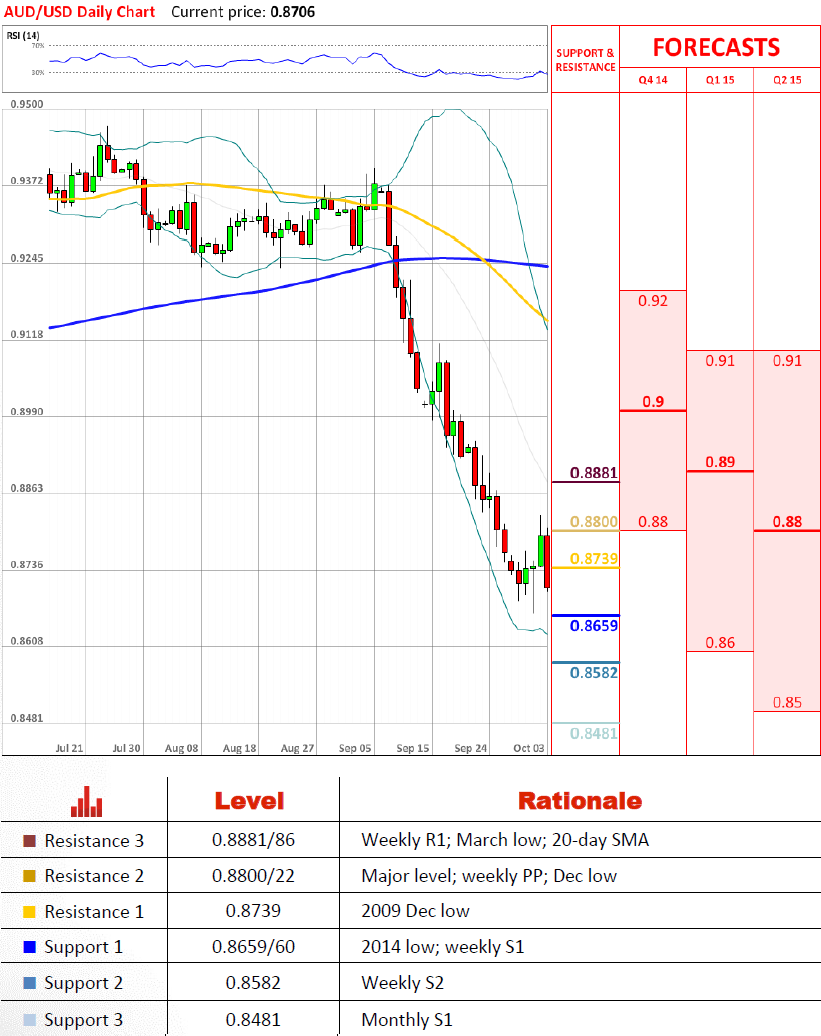Screen dimensions: 821x1036
Task: Select the Q4 14 forecast column header
Action: pos(653,80)
